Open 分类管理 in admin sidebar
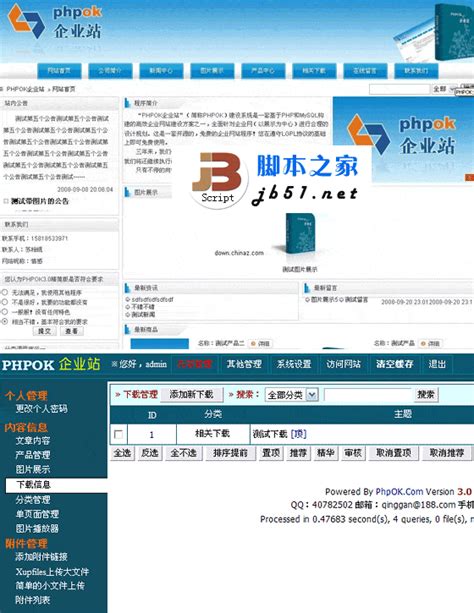Screen dimensions: 474x613 tap(33, 500)
